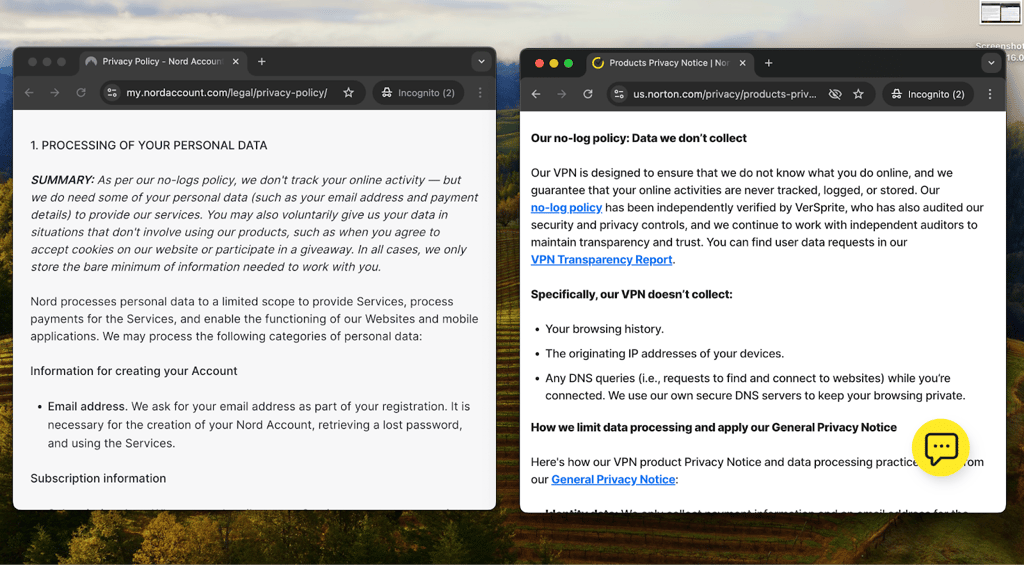This screenshot has height=565, width=1024.
Task: Click the my.nordaccount.com address bar
Action: click(227, 93)
